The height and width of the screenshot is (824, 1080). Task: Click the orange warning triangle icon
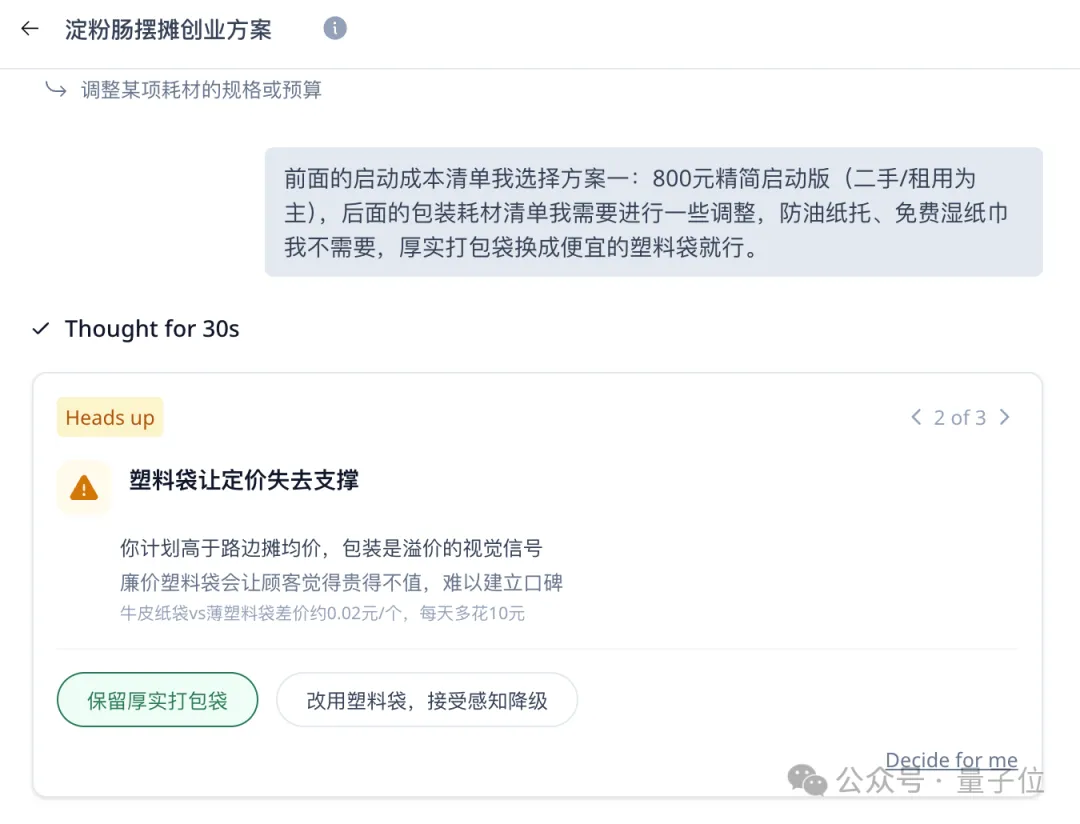pos(84,488)
